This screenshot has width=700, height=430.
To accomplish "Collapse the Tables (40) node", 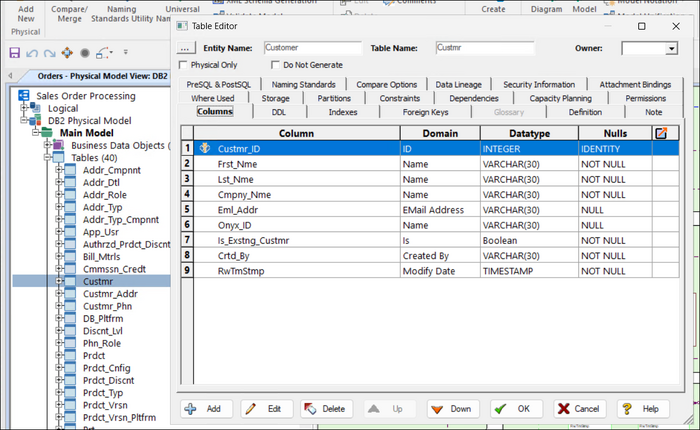I will (47, 157).
